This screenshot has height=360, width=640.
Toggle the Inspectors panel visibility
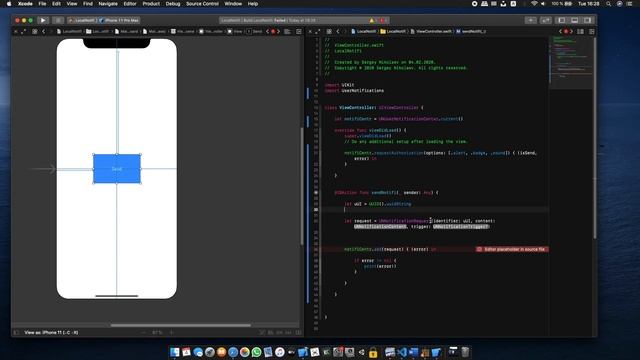pos(587,20)
